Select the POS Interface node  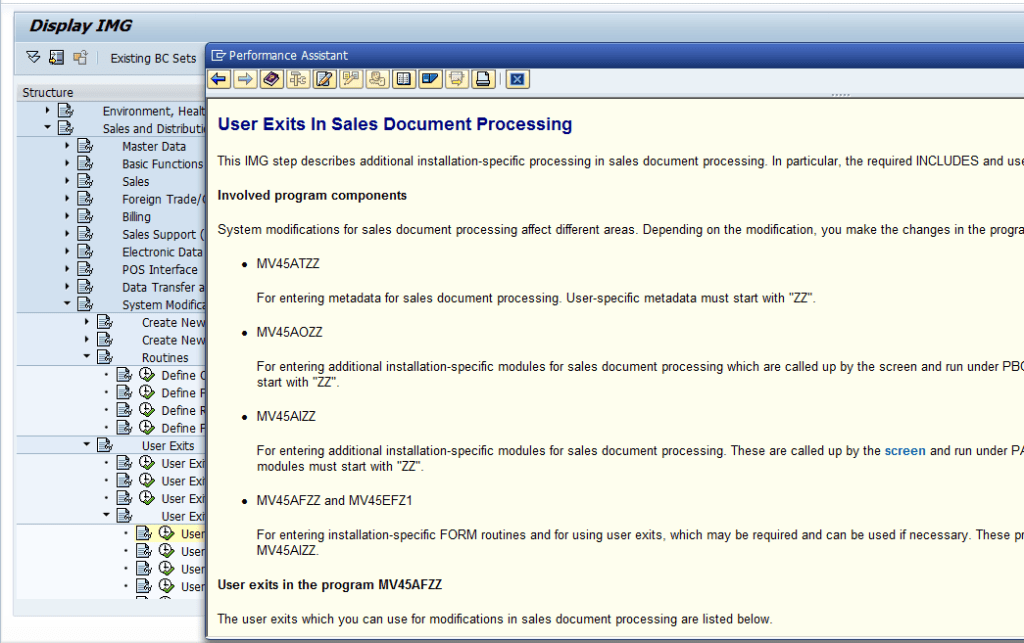pos(159,269)
